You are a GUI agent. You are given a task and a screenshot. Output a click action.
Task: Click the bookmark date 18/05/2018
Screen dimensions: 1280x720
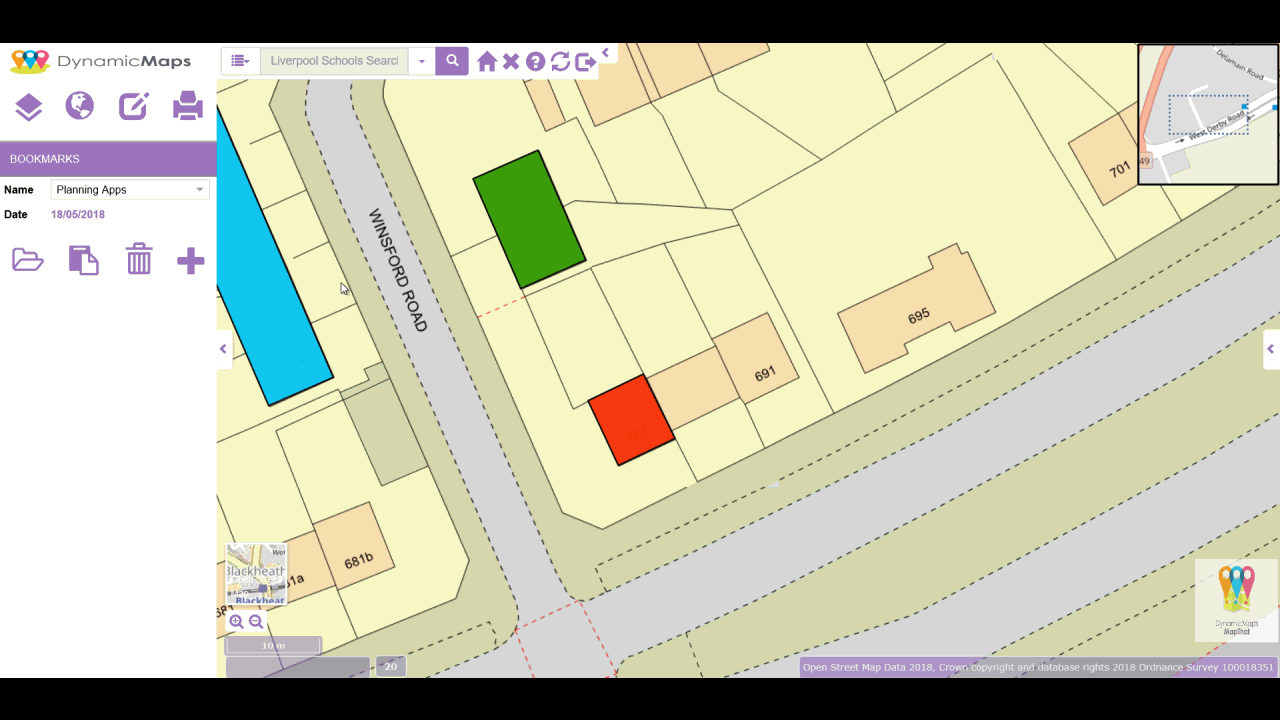coord(78,214)
